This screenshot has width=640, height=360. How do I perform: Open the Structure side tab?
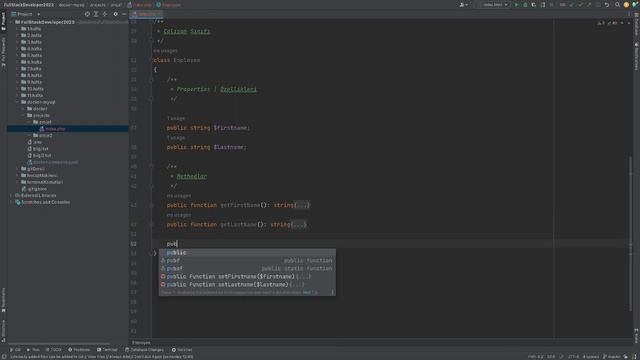(3, 330)
